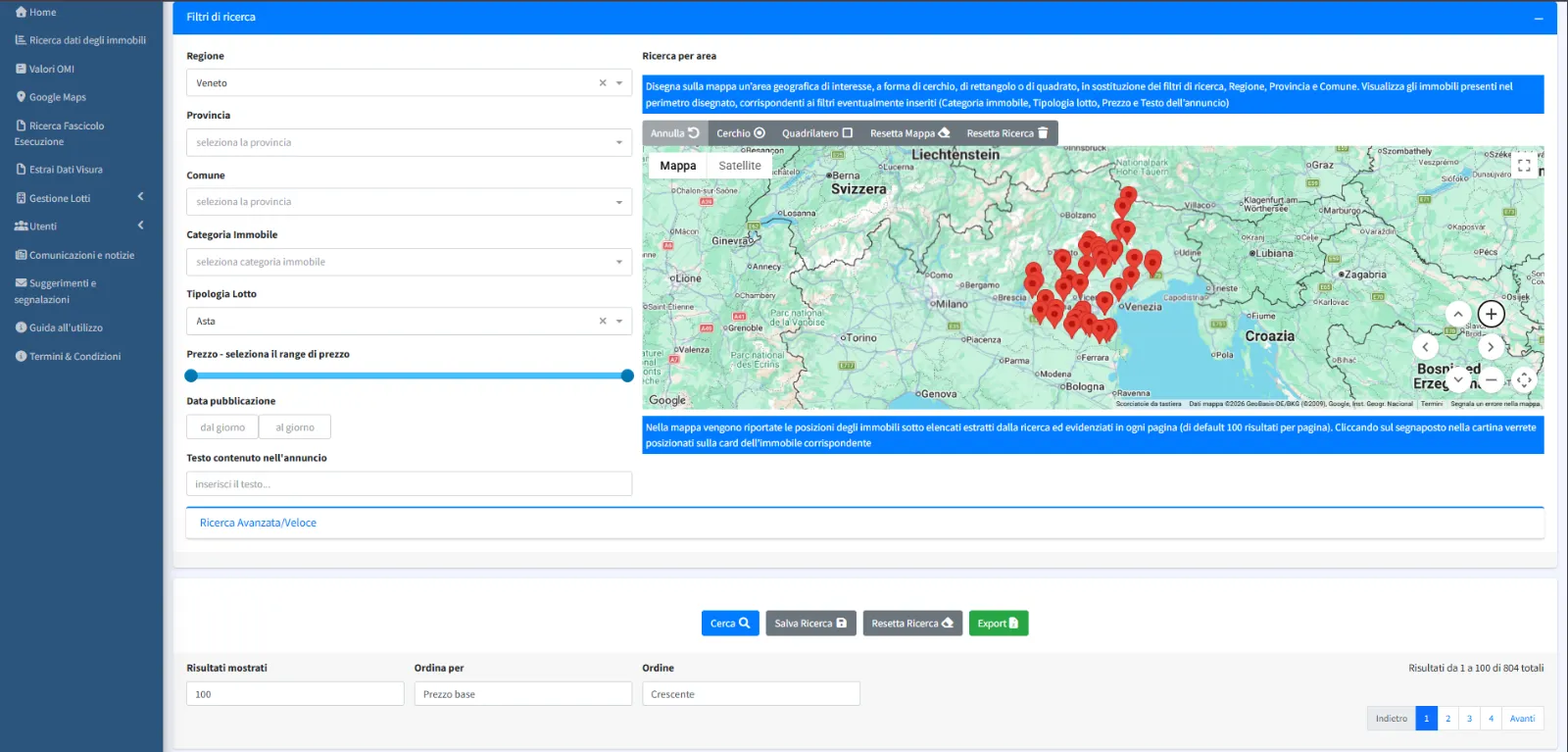
Task: Open Ricerca dati degli immobili page
Action: (x=80, y=40)
